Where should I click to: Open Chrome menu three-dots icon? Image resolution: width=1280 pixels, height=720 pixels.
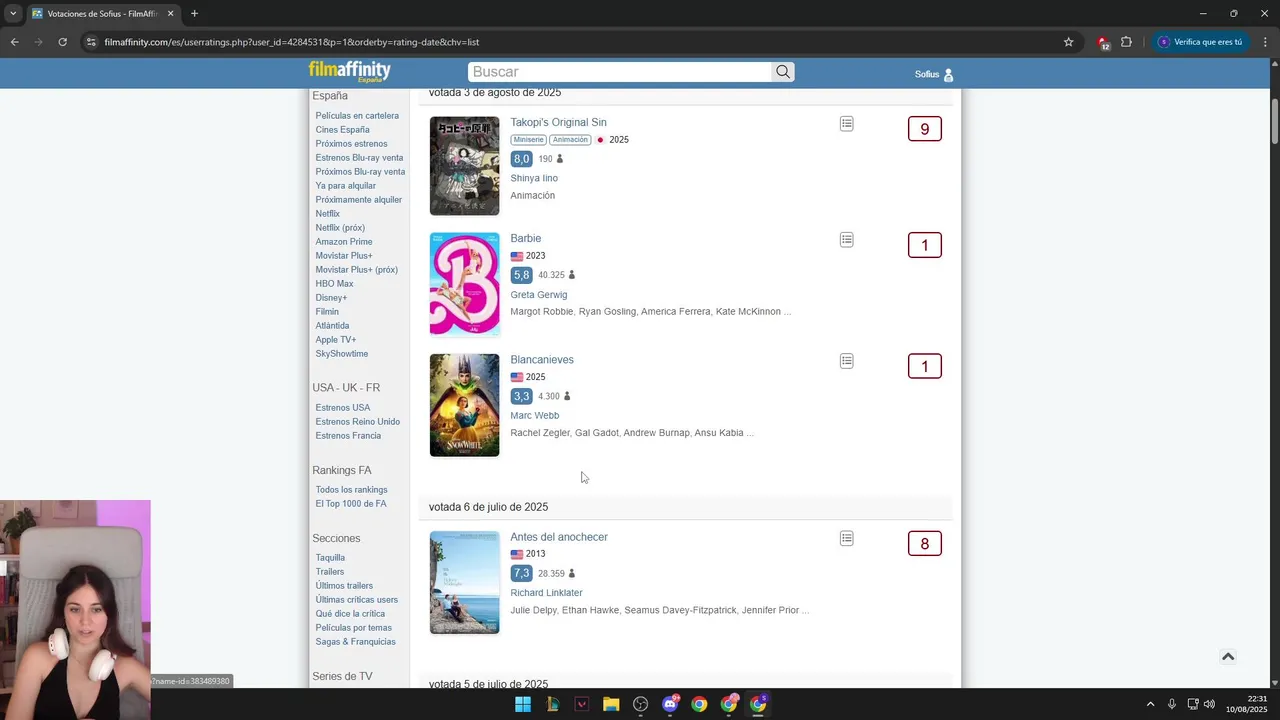(1264, 42)
